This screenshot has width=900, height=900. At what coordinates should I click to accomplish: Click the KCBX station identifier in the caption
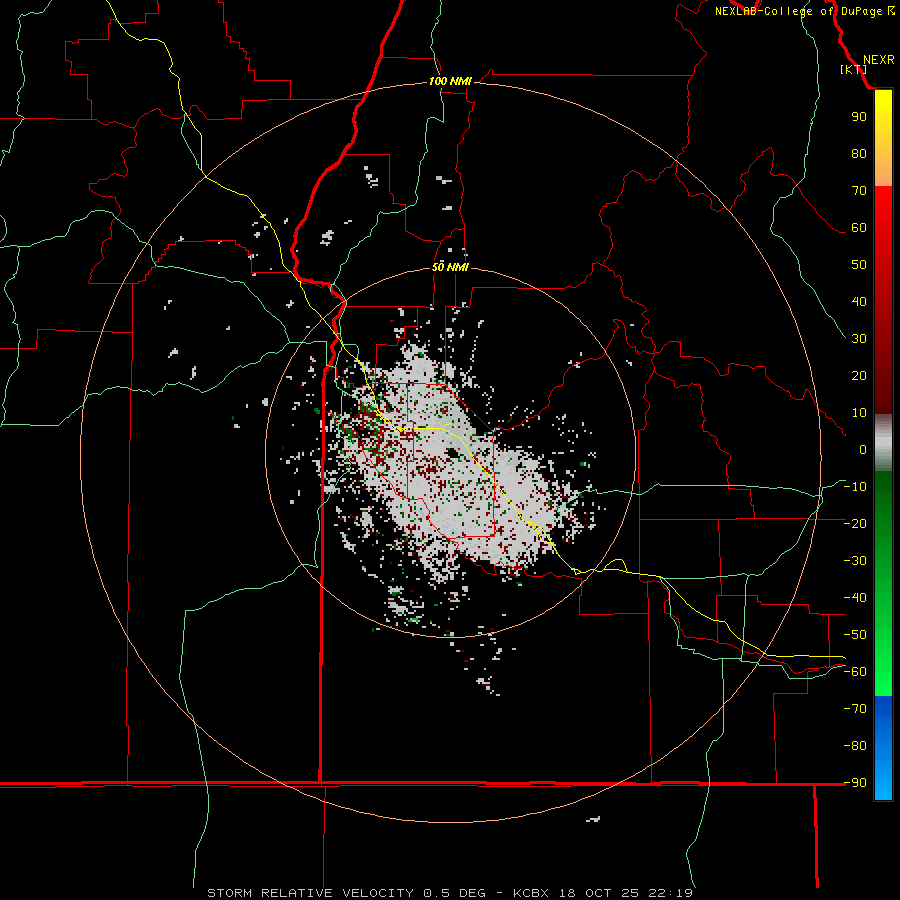pyautogui.click(x=531, y=893)
